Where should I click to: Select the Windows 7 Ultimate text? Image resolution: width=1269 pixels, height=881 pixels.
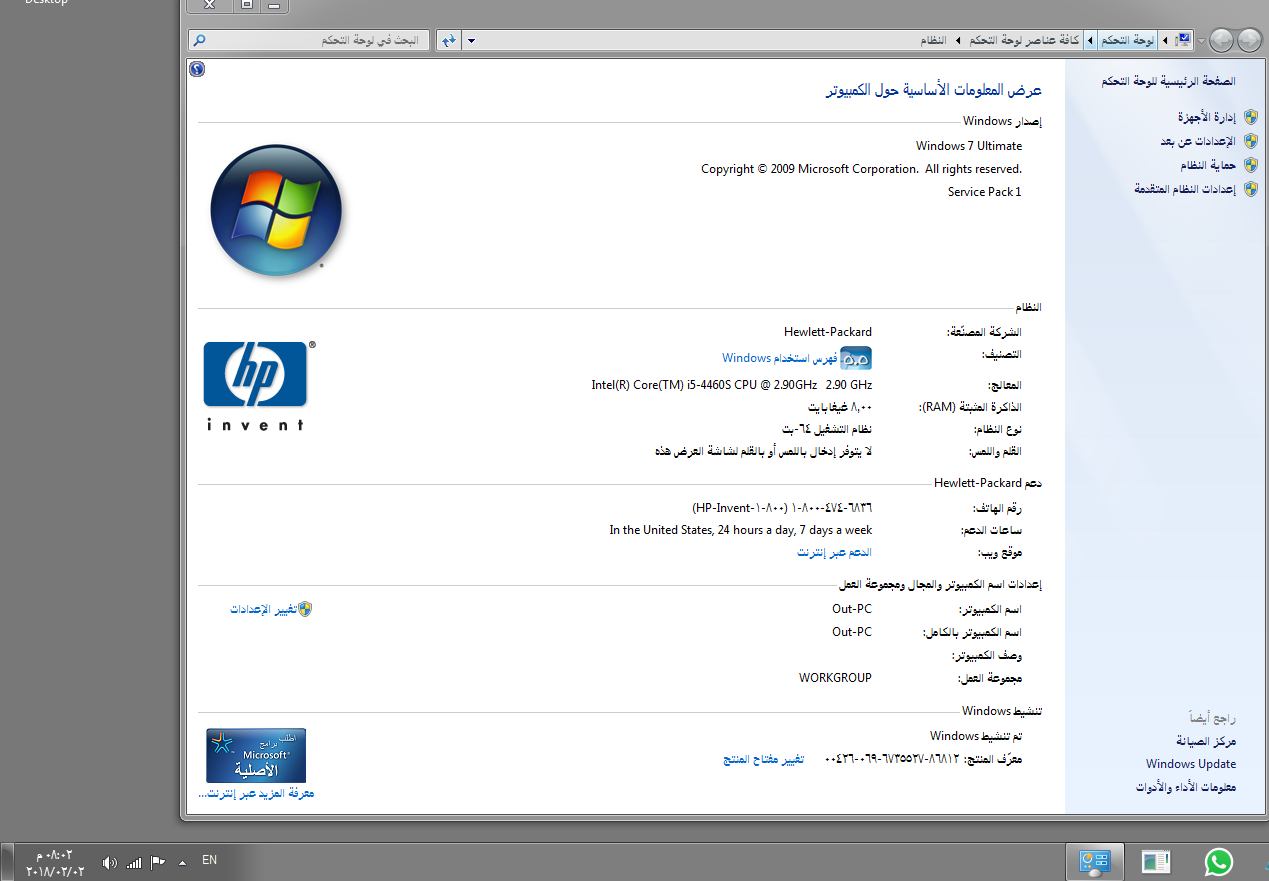969,146
